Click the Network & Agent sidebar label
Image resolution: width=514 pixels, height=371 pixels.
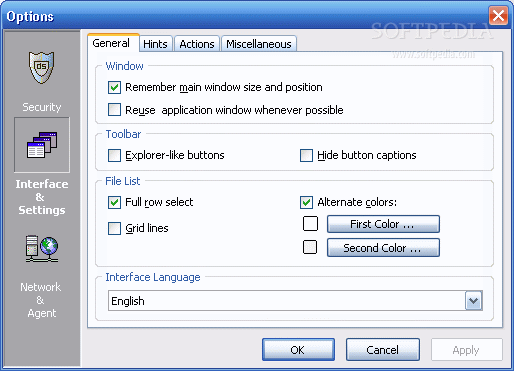tap(41, 300)
